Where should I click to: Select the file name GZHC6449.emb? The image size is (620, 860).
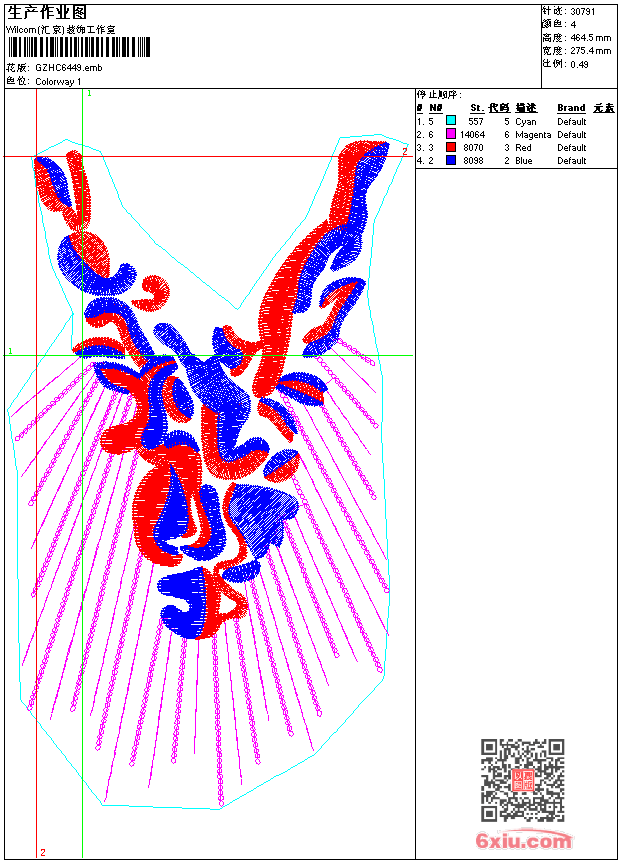point(68,68)
